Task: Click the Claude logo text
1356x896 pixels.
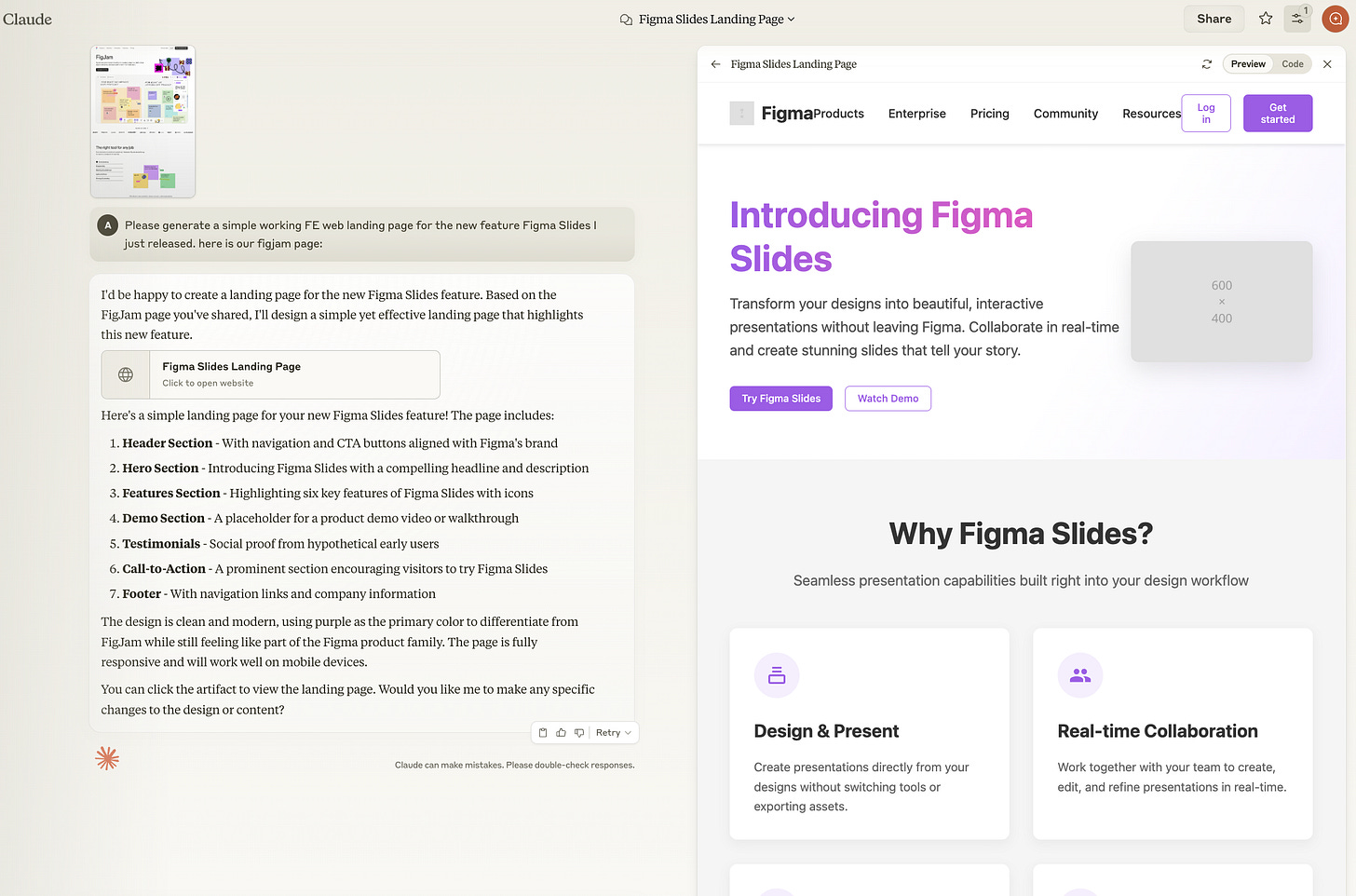Action: pos(27,19)
